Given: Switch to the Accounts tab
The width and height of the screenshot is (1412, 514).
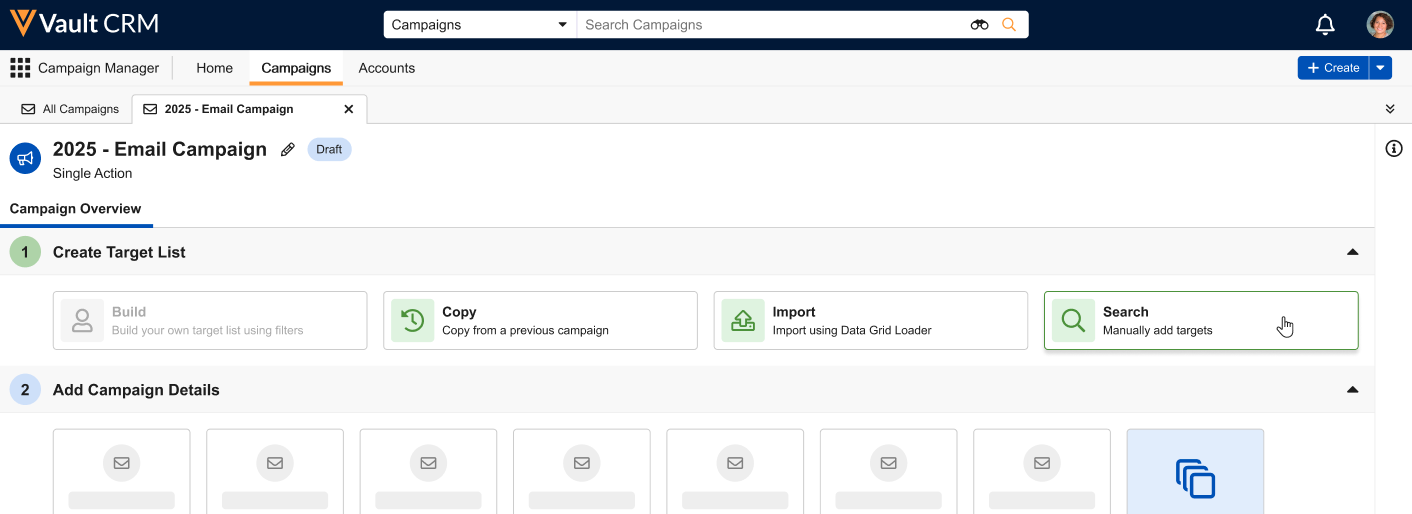Looking at the screenshot, I should coord(386,68).
